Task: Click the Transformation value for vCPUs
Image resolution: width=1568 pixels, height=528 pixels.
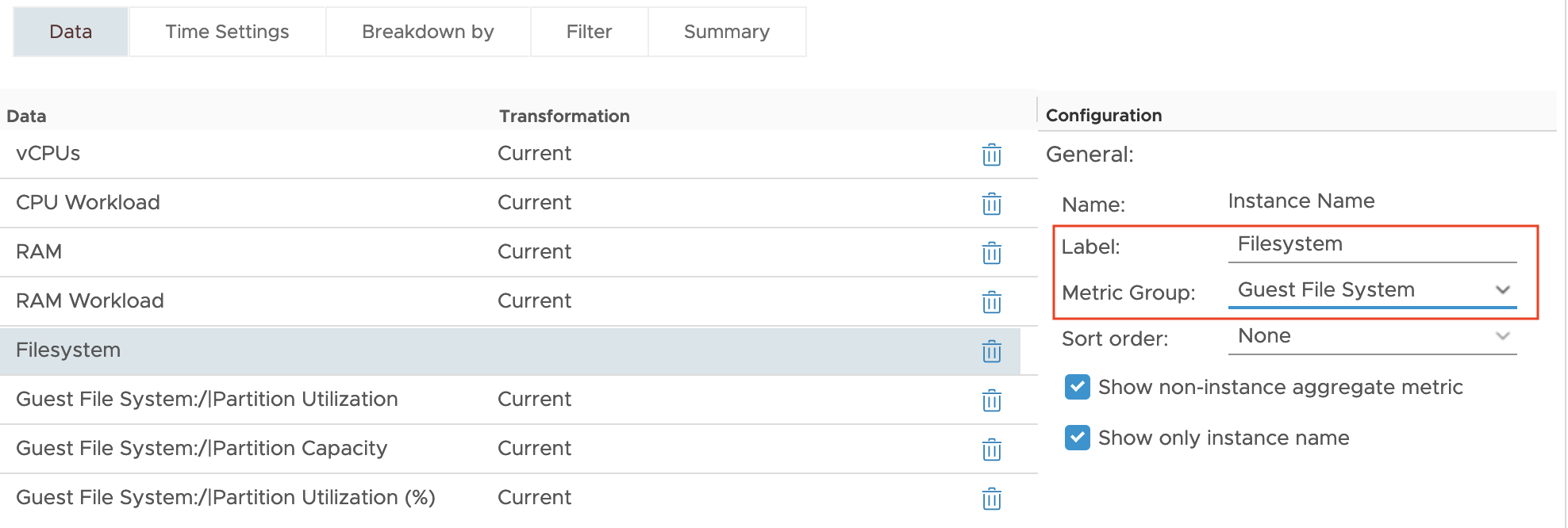Action: click(534, 153)
